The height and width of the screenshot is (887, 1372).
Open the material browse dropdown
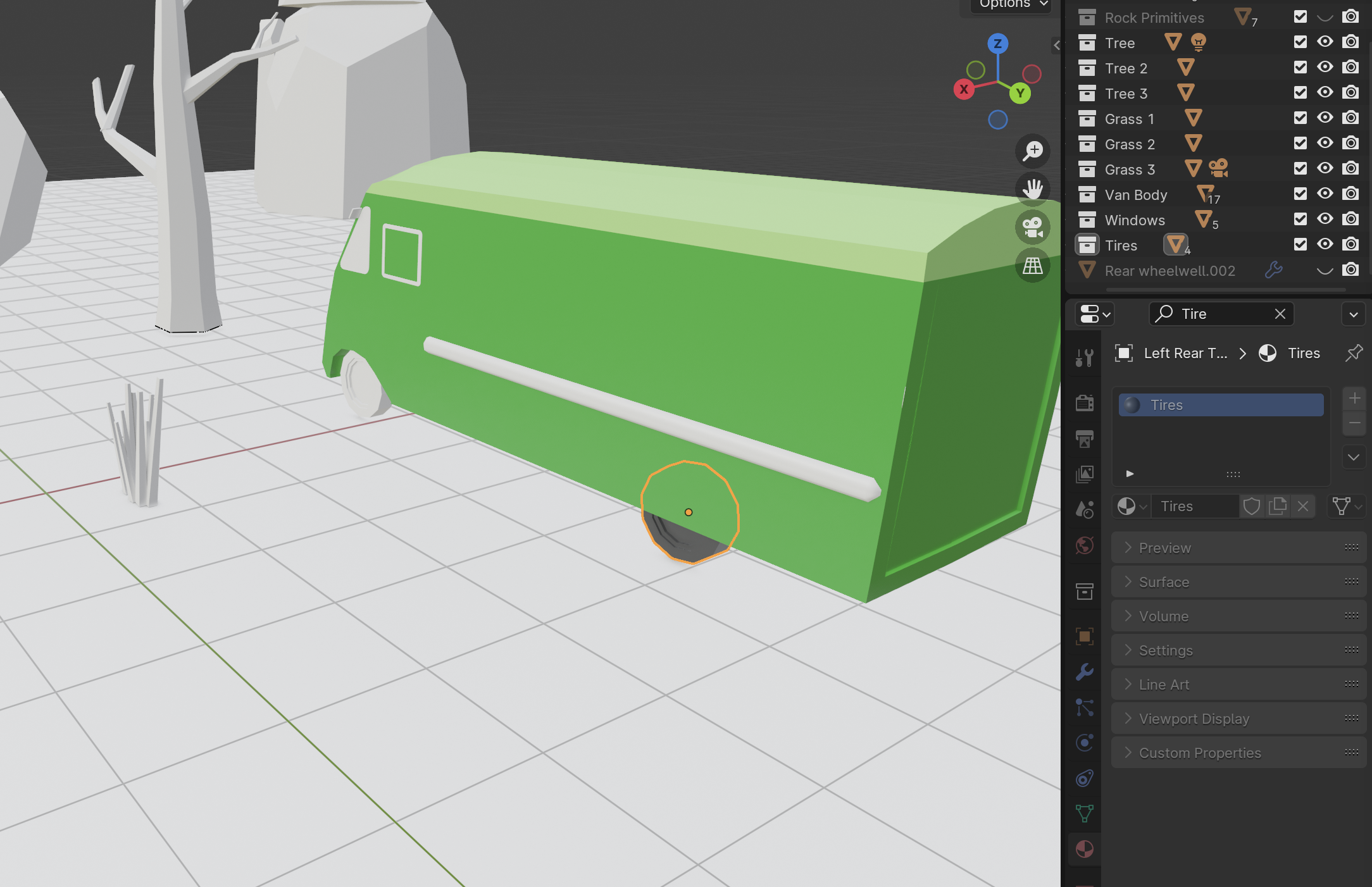pyautogui.click(x=1132, y=506)
